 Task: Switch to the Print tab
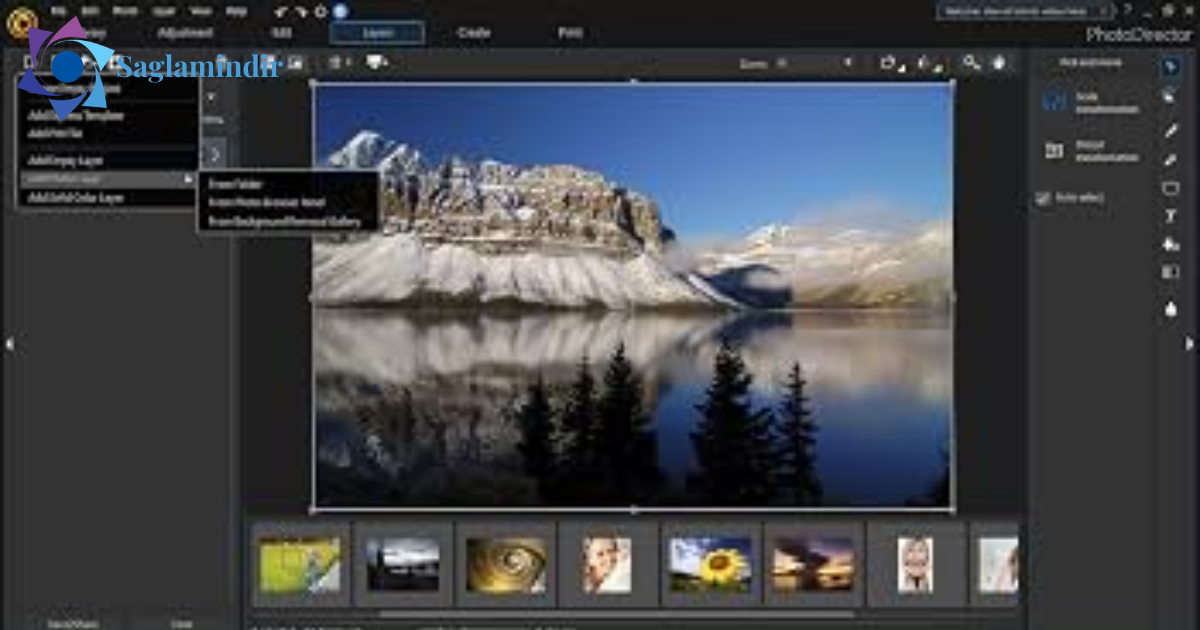[570, 33]
